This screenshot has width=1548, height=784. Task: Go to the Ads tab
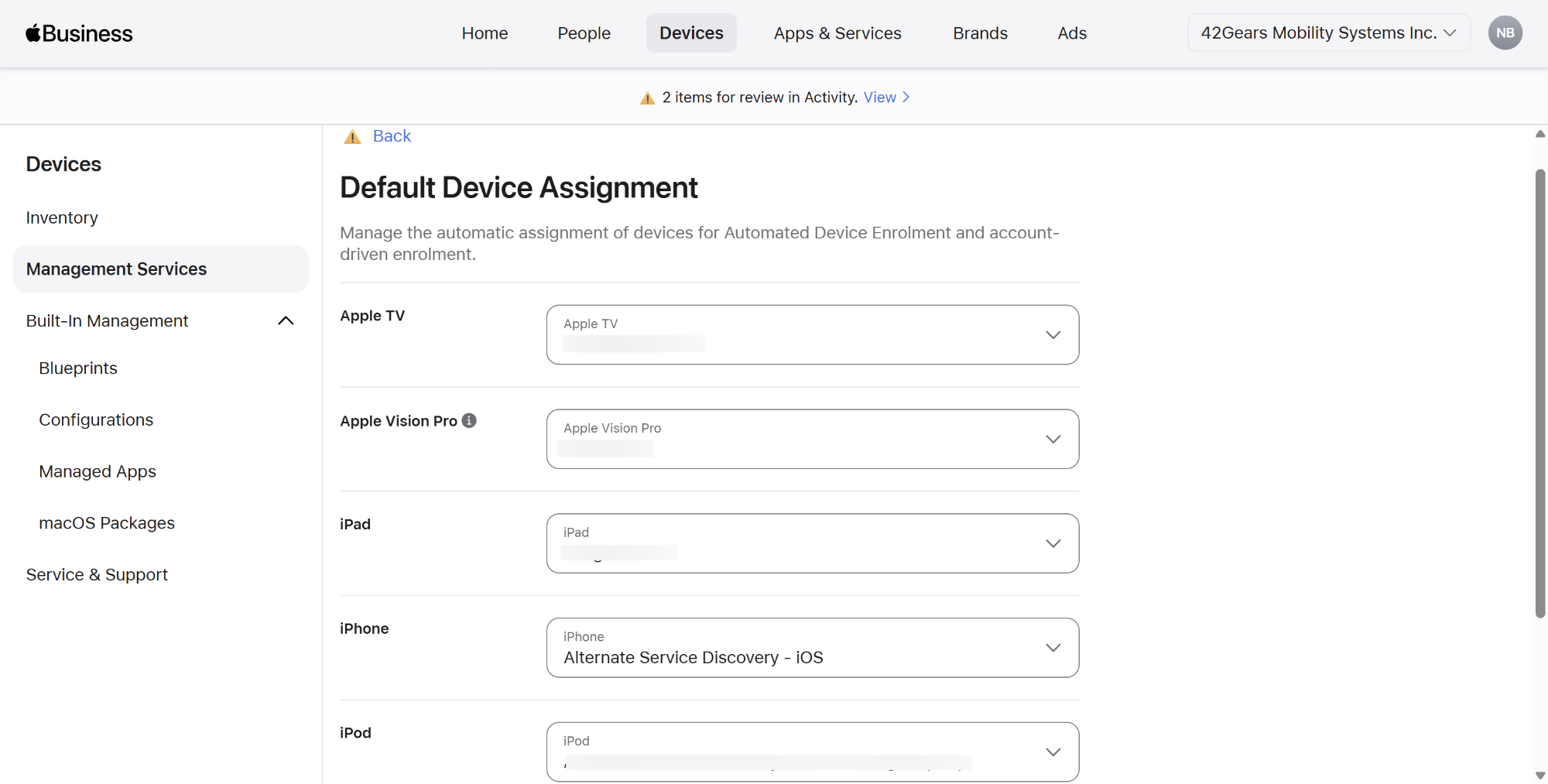[x=1072, y=33]
